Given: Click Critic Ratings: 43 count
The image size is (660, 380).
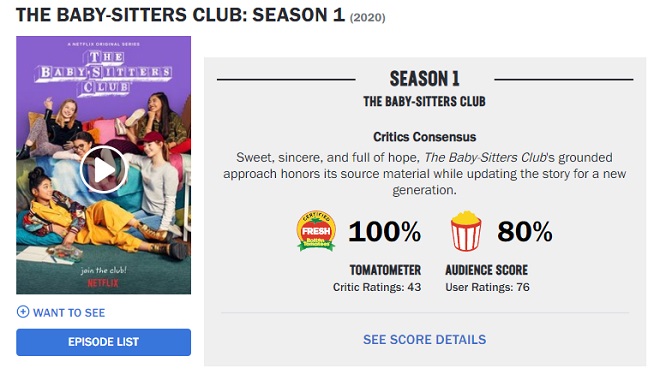Looking at the screenshot, I should 377,287.
